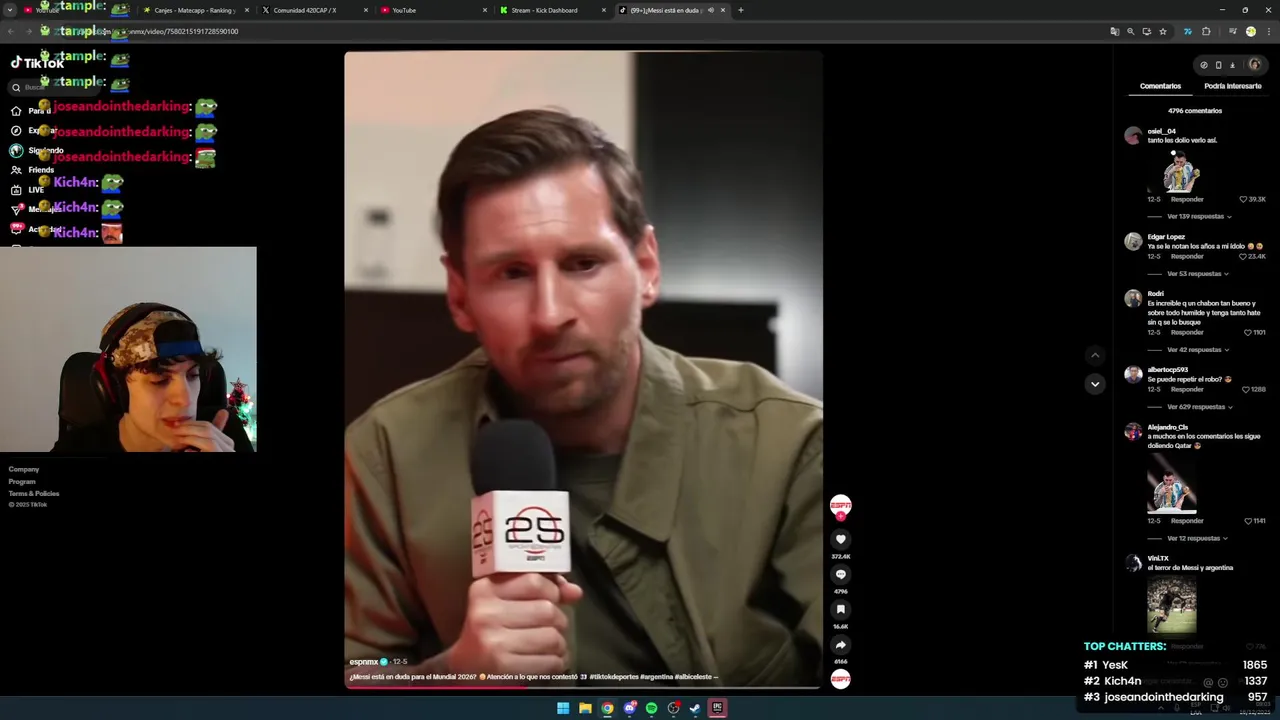Go to the previous video with up arrow

tap(1095, 355)
